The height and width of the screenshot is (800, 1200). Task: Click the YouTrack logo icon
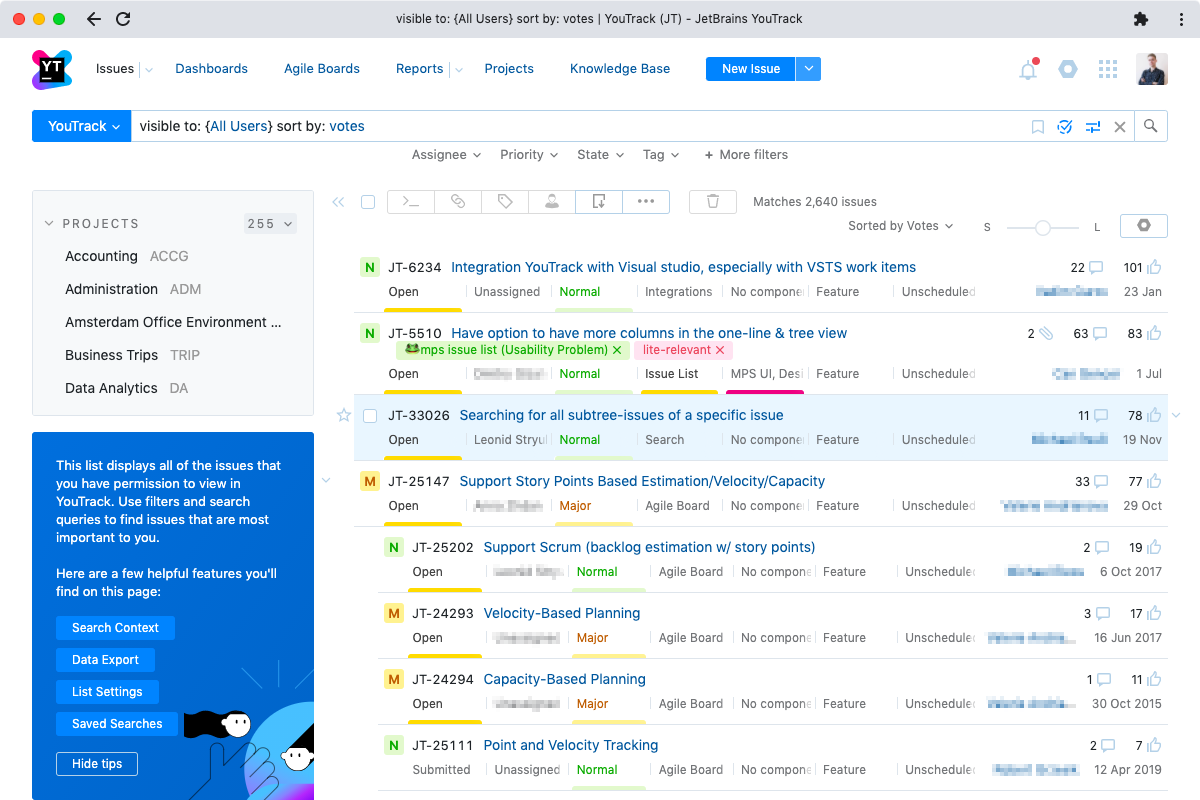(x=52, y=68)
